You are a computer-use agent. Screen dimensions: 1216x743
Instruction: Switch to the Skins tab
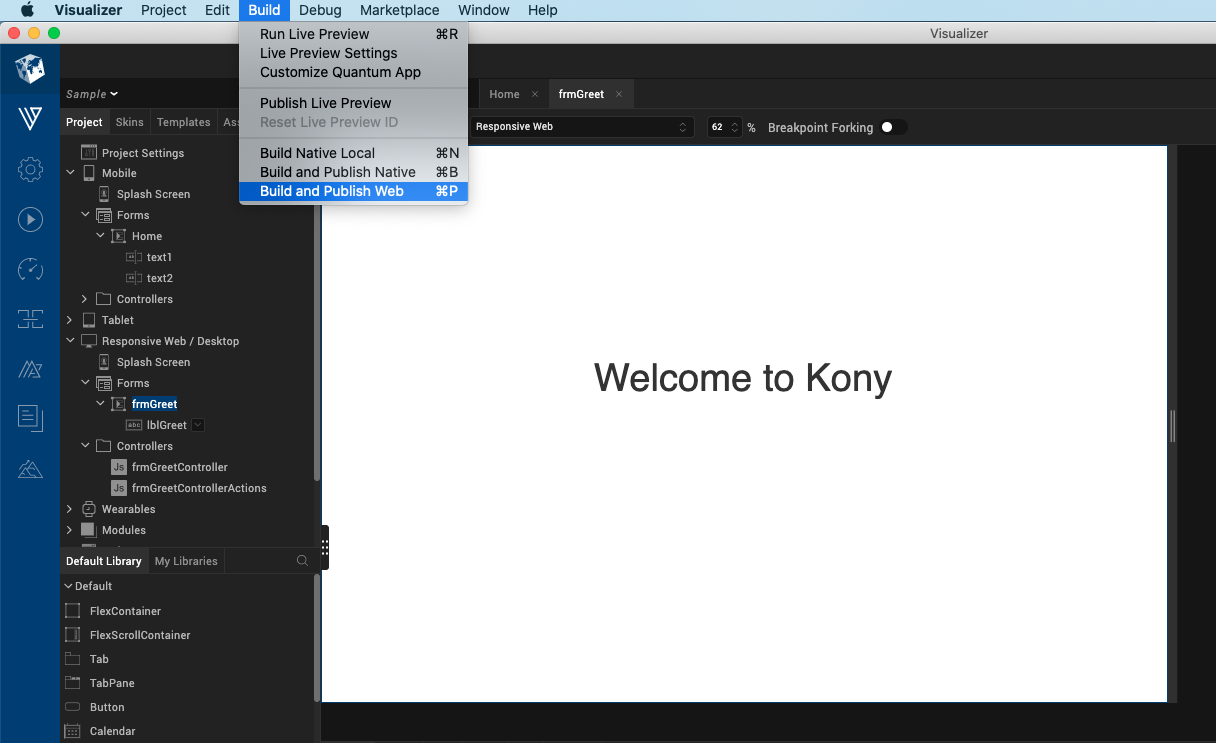tap(129, 122)
